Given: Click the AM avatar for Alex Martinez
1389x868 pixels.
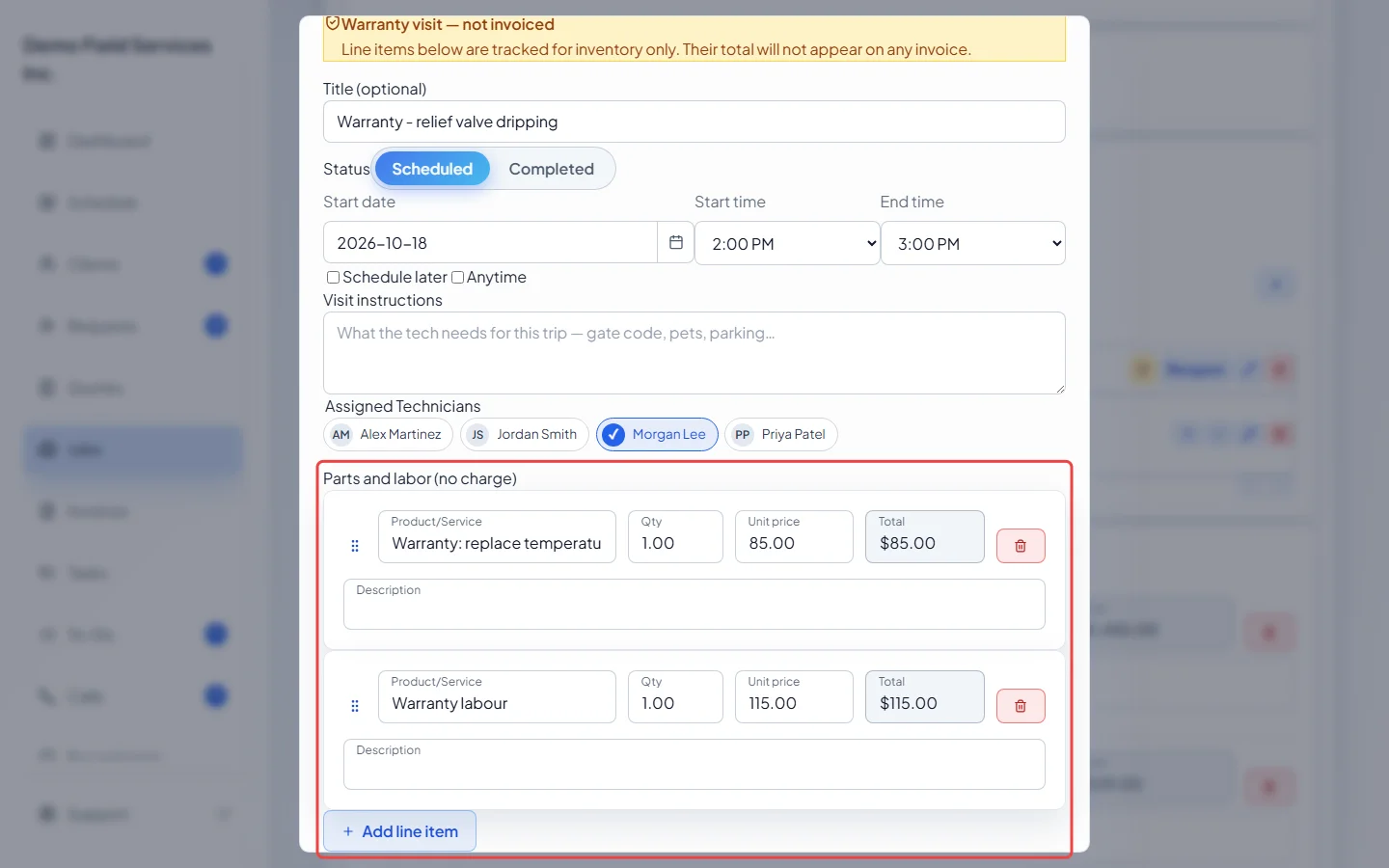Looking at the screenshot, I should 341,435.
